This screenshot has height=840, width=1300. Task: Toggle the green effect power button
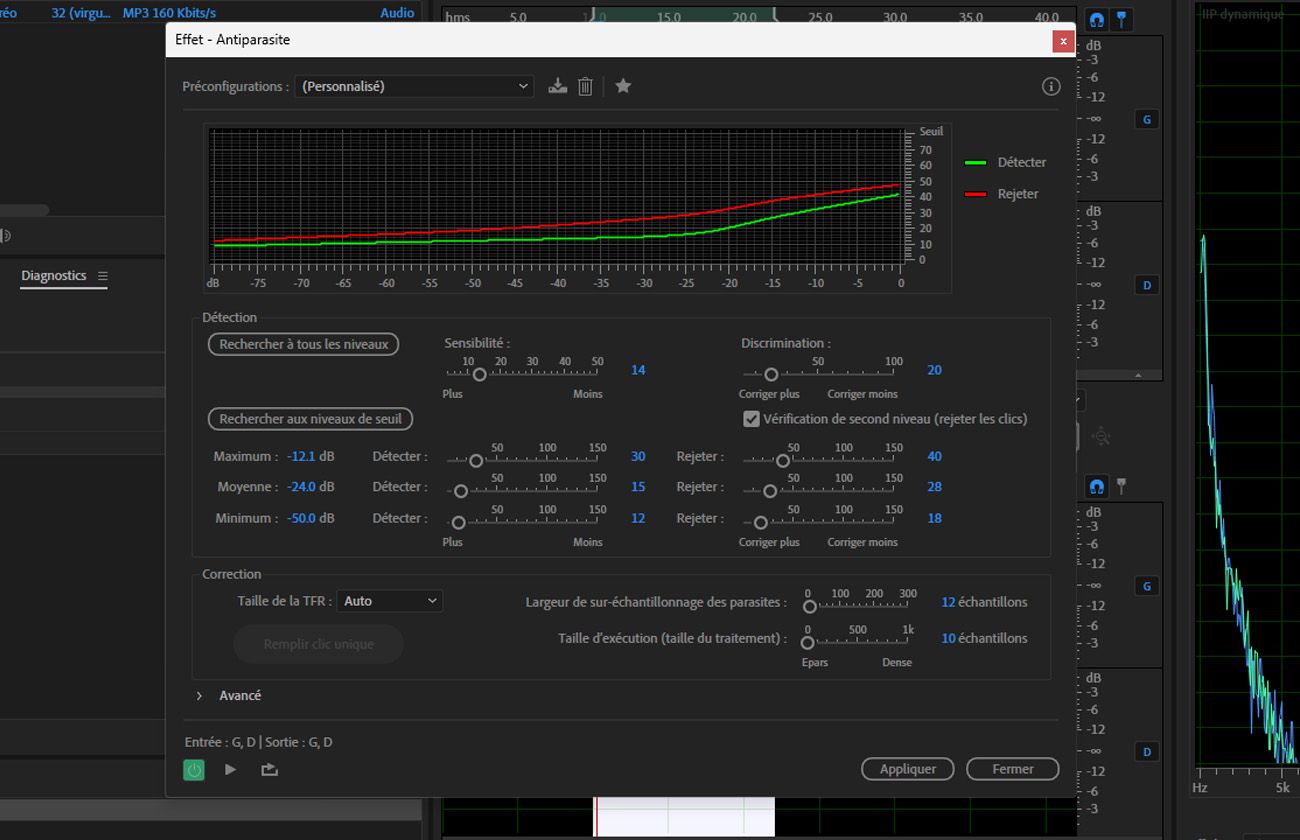tap(194, 769)
